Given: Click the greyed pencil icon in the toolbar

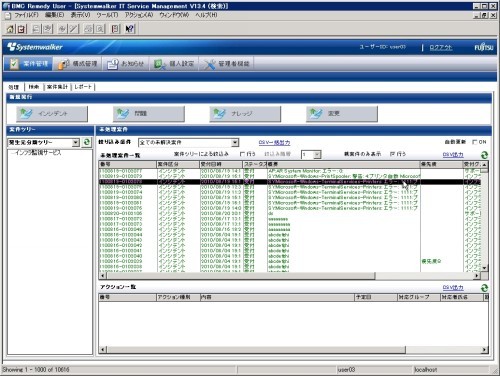Looking at the screenshot, I should tap(74, 29).
